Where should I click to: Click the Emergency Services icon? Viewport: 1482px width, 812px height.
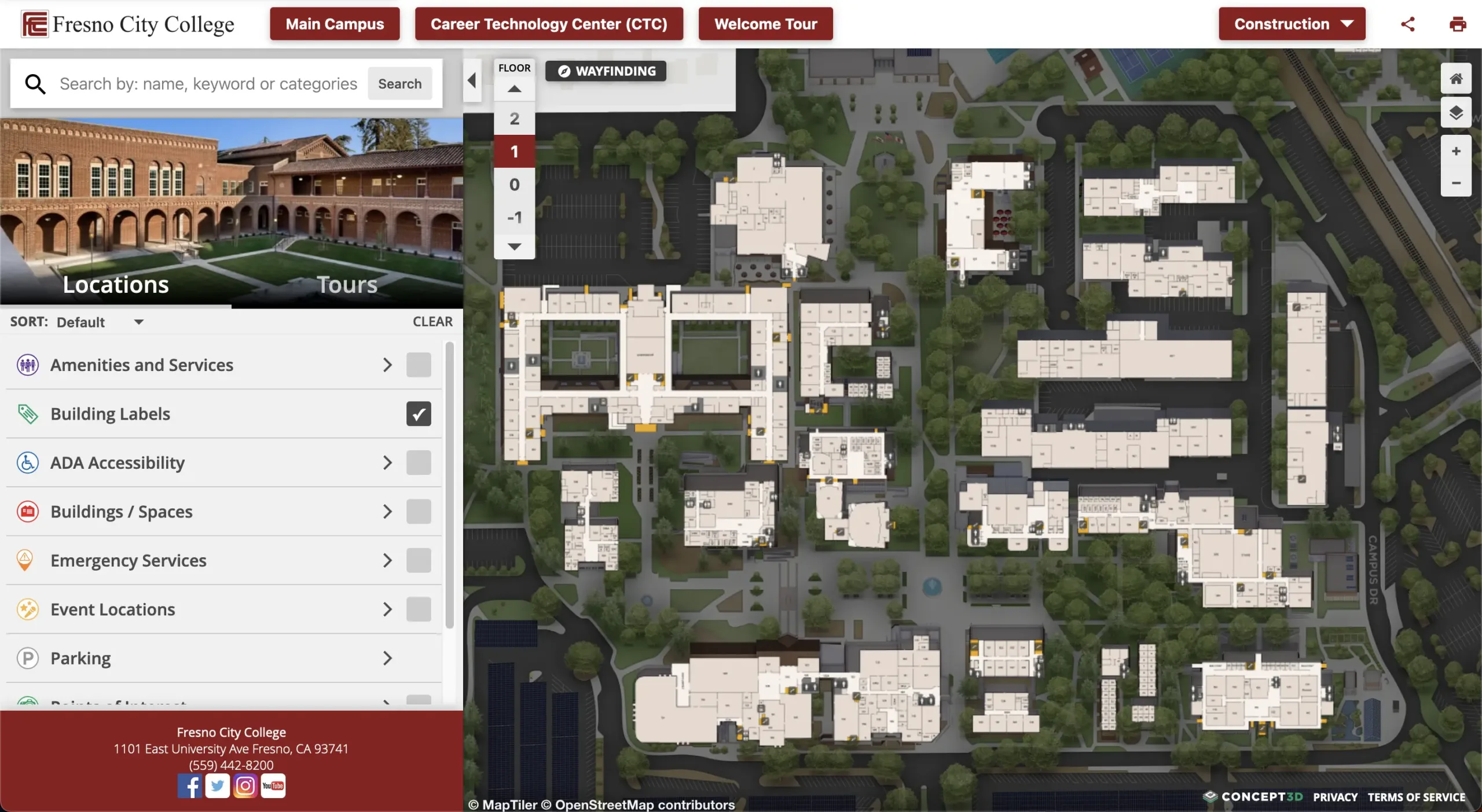pos(25,560)
